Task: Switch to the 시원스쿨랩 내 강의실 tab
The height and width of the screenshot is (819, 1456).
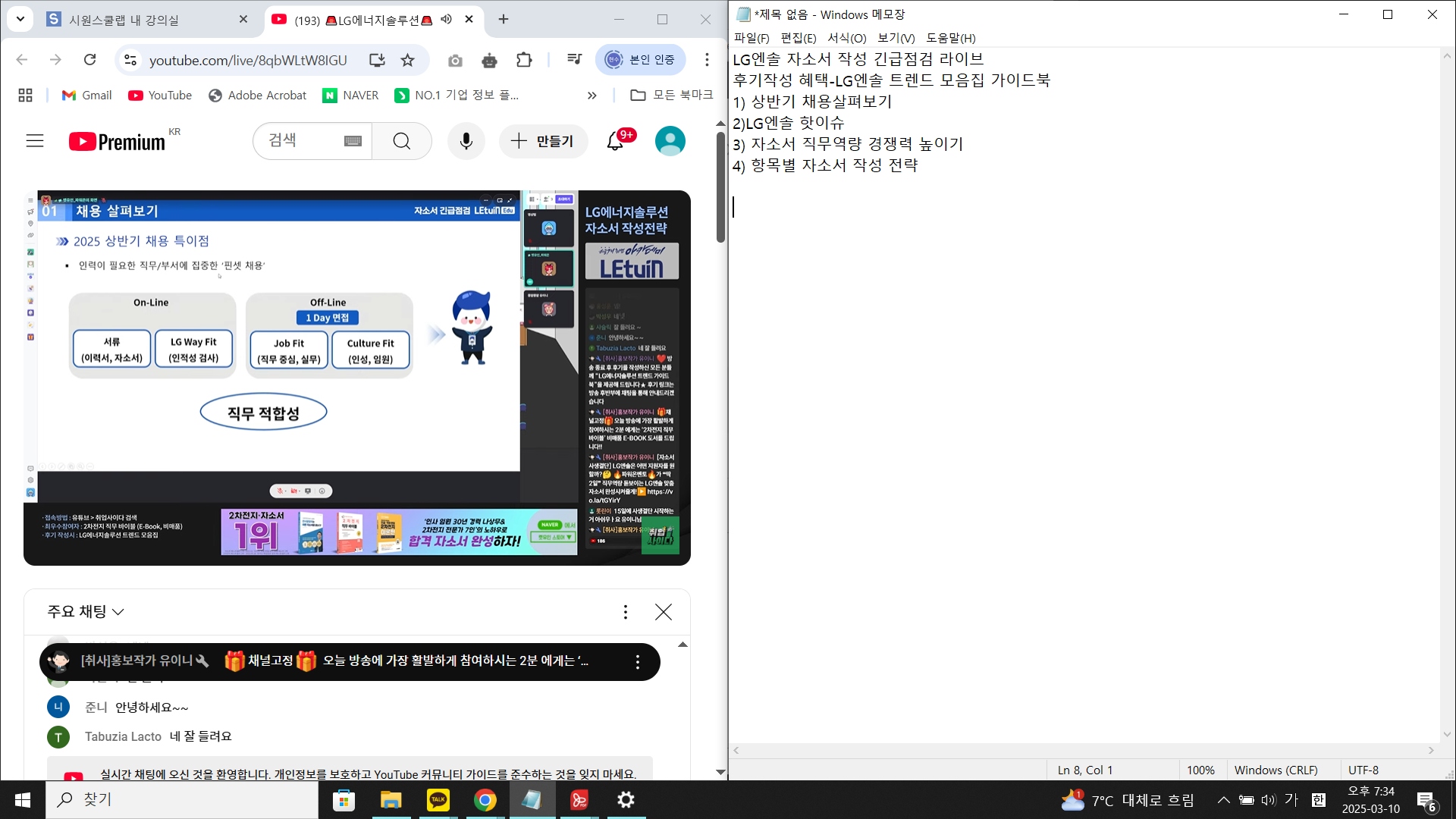Action: [124, 20]
